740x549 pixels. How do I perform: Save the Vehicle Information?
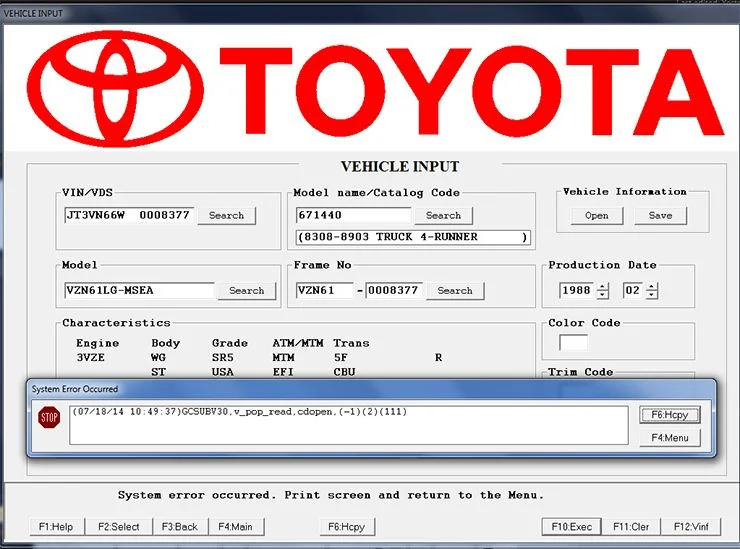pyautogui.click(x=660, y=216)
